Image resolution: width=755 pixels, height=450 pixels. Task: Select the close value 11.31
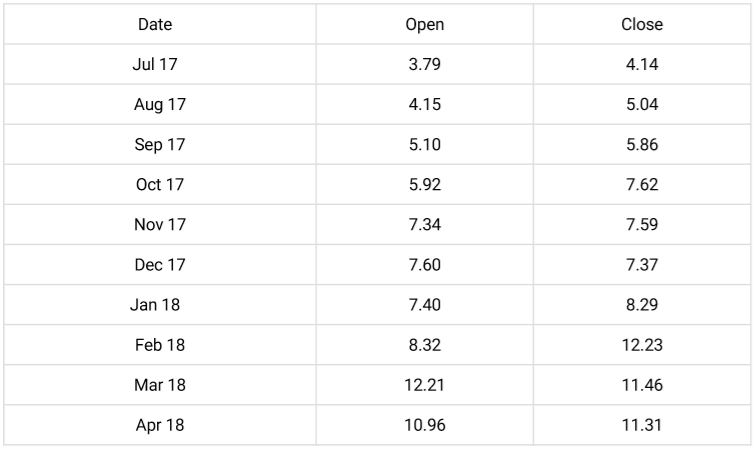pyautogui.click(x=642, y=425)
